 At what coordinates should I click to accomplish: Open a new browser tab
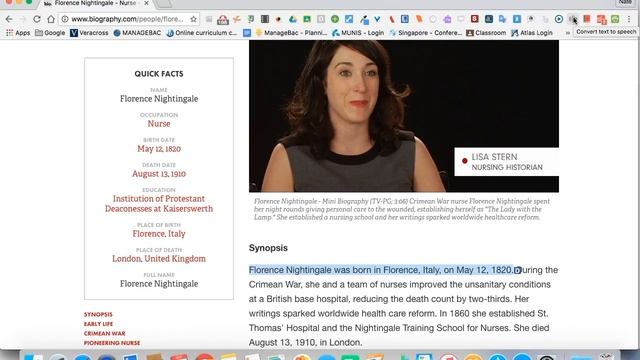pos(164,4)
